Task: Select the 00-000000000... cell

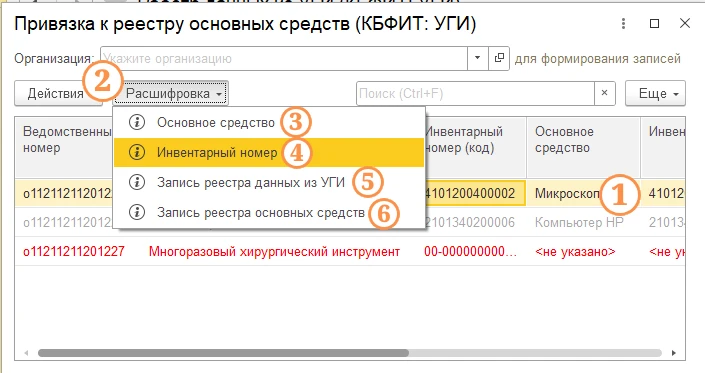Action: (470, 251)
